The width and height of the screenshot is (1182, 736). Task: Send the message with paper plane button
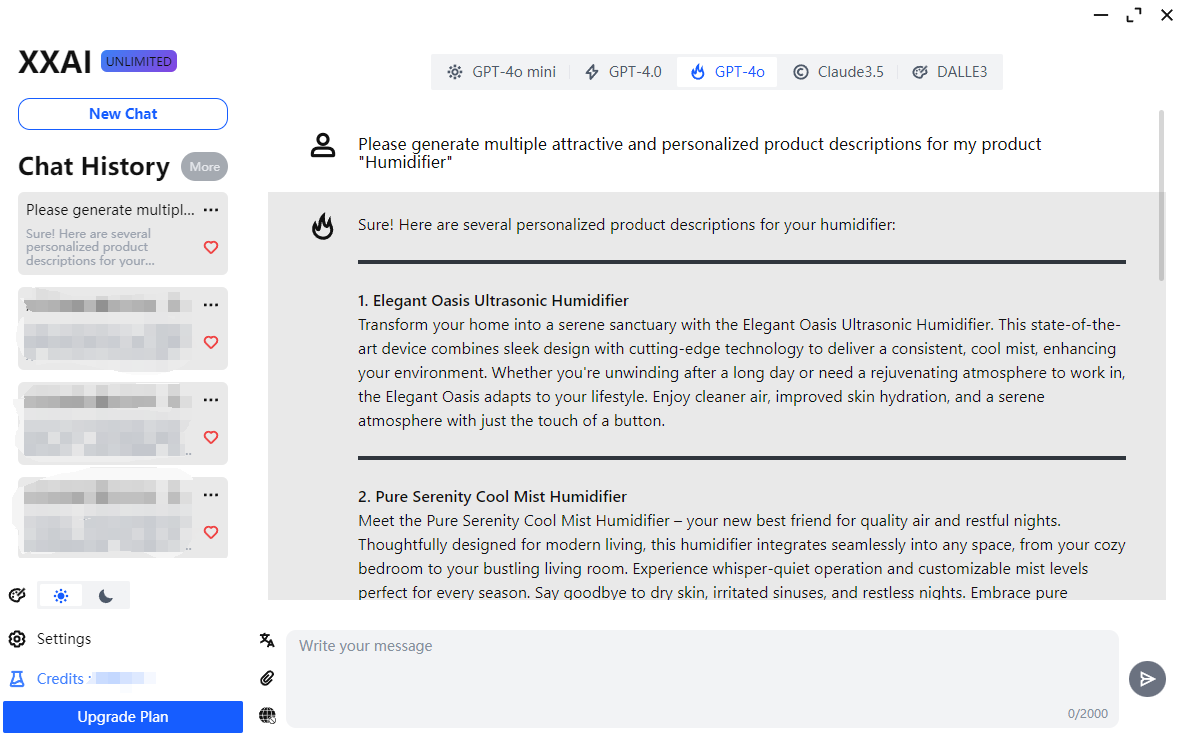pos(1147,679)
